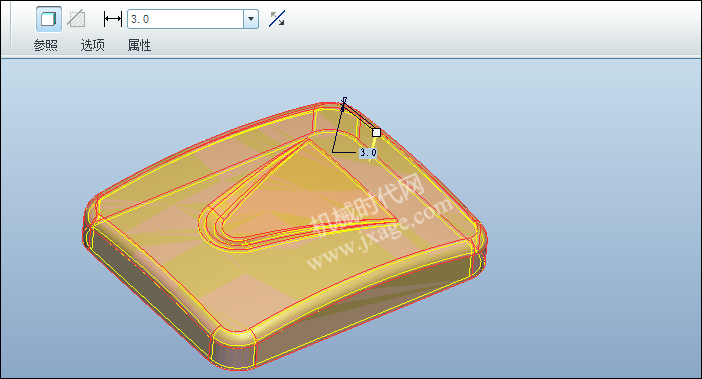The image size is (702, 379).
Task: Open the 属性 tab
Action: click(139, 45)
